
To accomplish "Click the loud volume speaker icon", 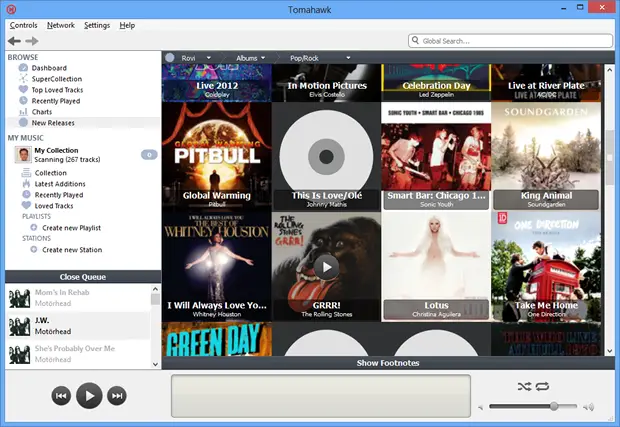I will point(589,407).
